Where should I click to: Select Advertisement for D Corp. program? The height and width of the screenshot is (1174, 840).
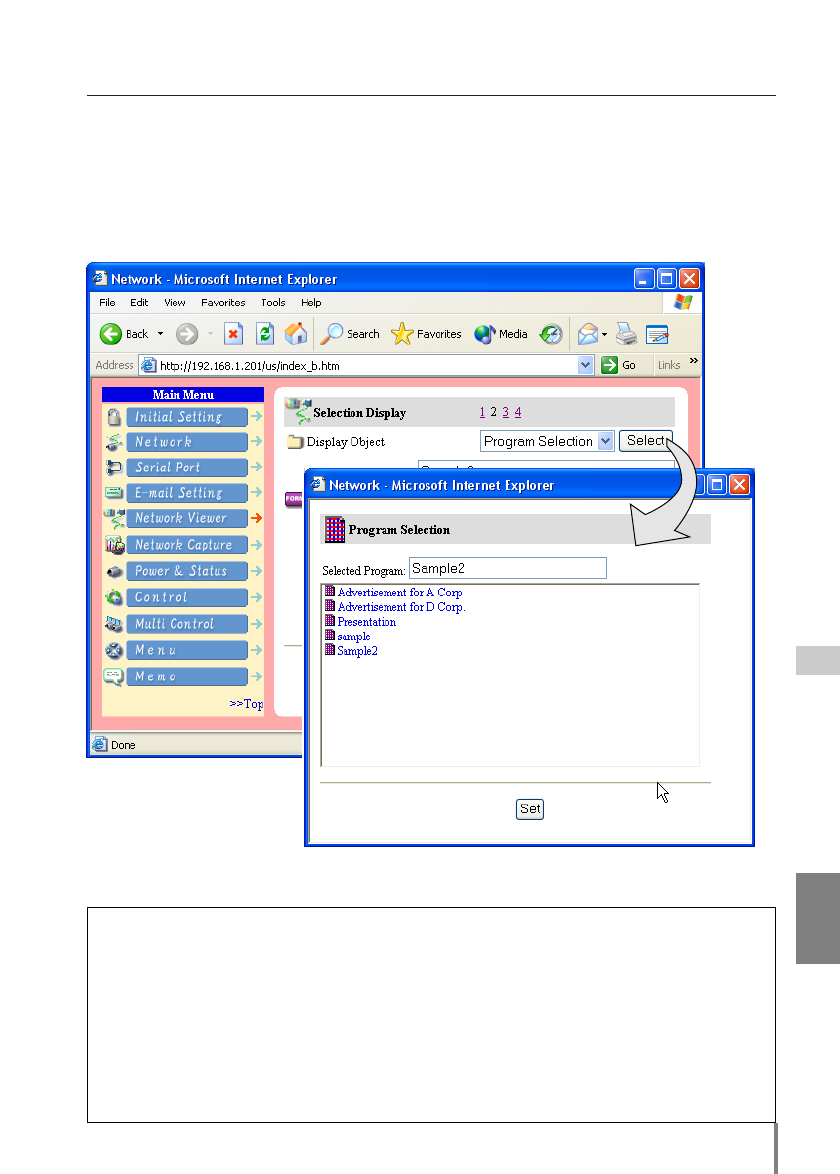click(x=401, y=607)
